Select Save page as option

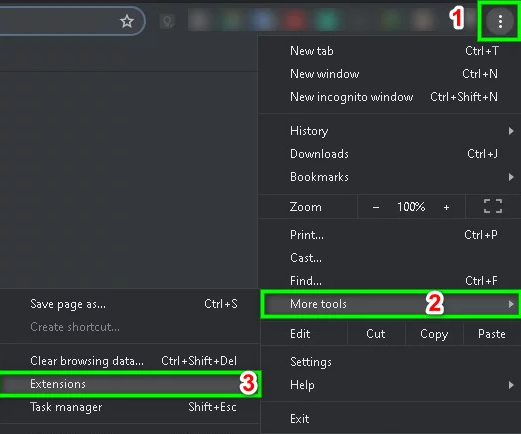click(x=129, y=304)
